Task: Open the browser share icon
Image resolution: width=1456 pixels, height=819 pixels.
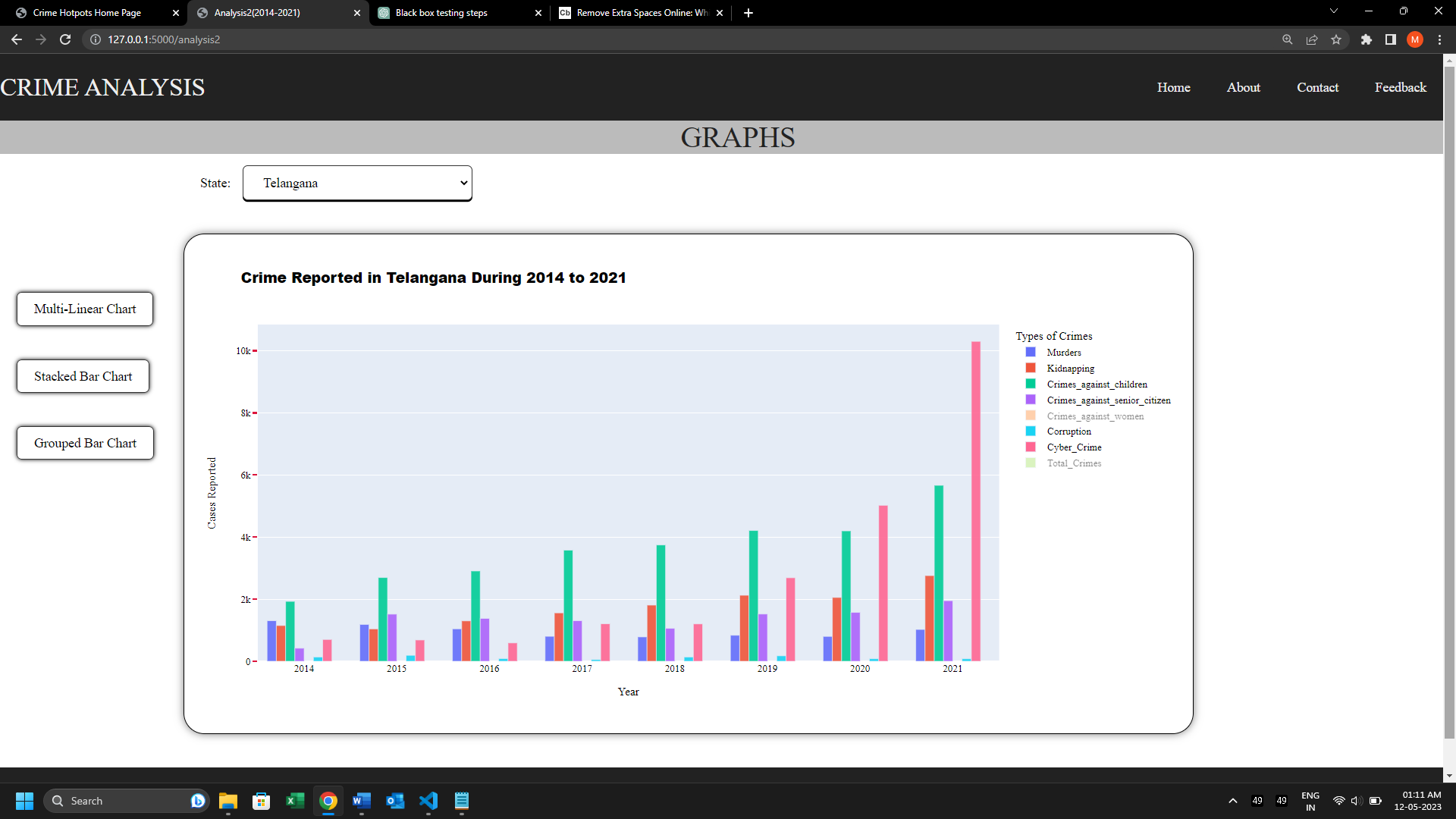Action: click(x=1312, y=39)
